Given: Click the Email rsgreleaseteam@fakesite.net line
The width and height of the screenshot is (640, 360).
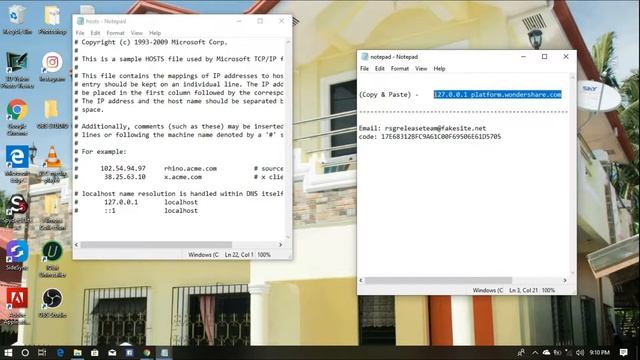Looking at the screenshot, I should click(x=422, y=128).
